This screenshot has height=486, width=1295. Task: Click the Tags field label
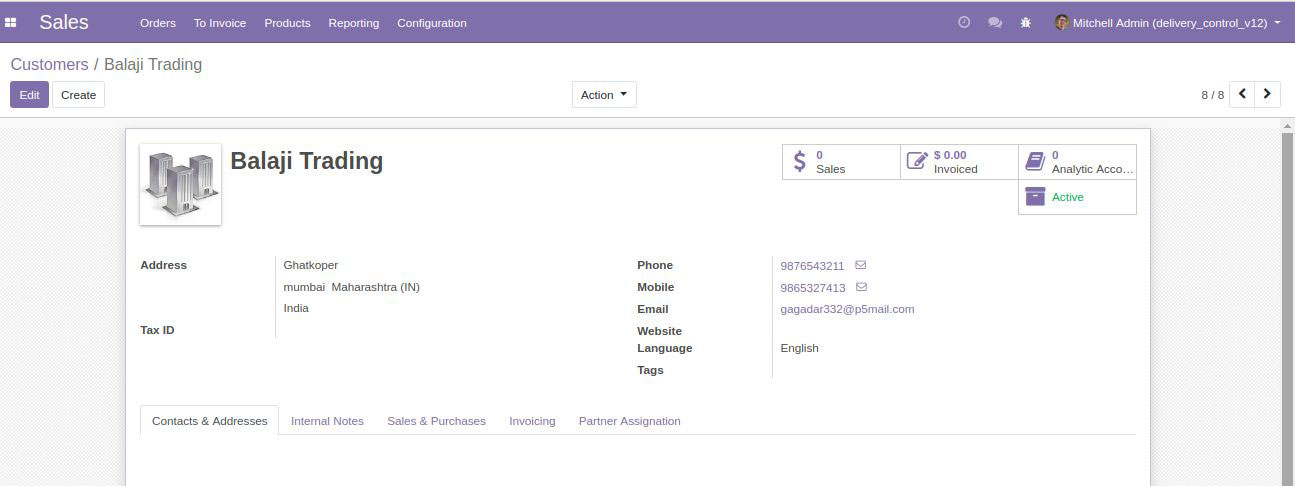point(650,370)
